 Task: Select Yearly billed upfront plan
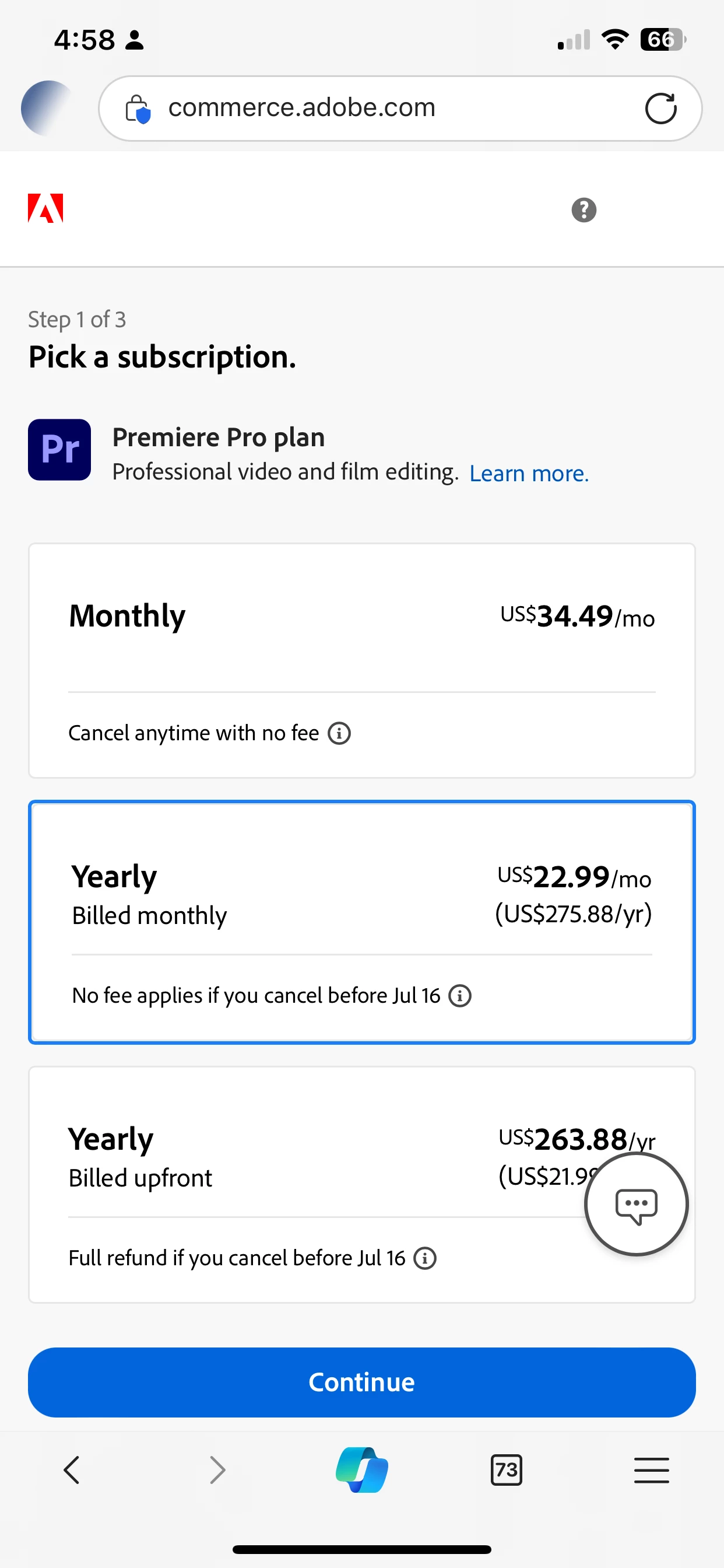304,1157
